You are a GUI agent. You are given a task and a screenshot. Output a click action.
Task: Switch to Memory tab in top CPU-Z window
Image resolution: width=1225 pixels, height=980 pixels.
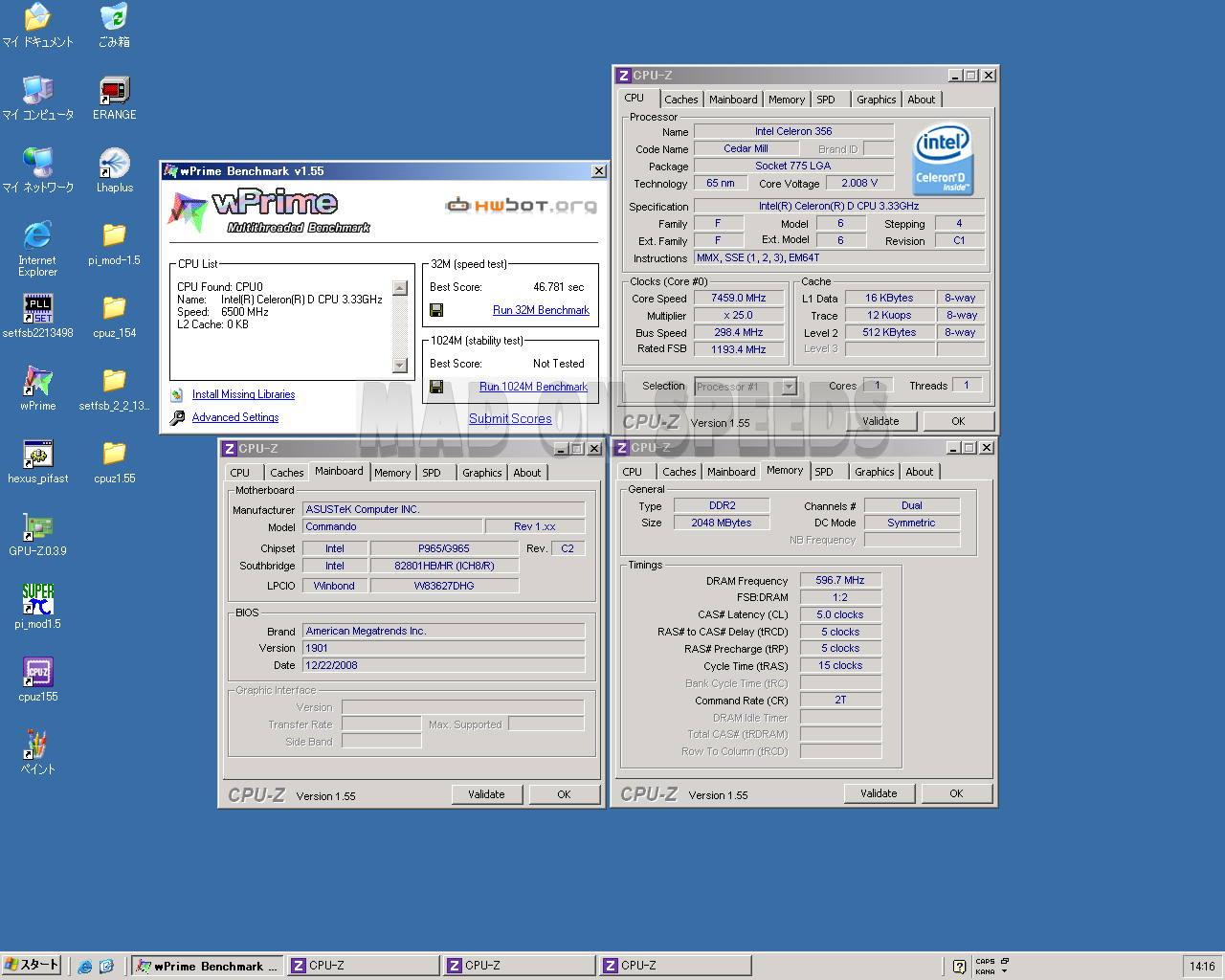click(787, 100)
